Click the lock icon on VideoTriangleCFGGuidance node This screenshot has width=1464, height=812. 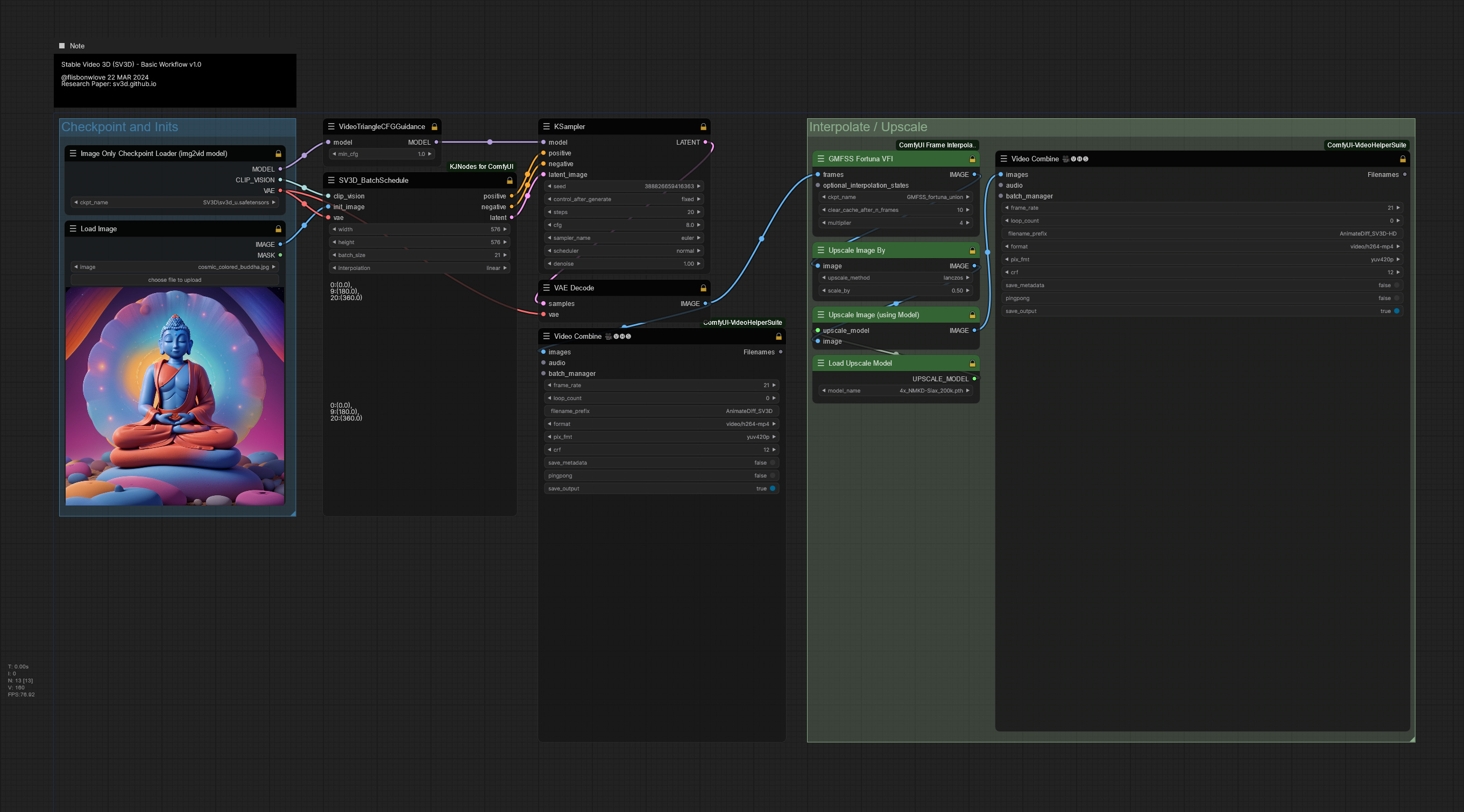[x=434, y=126]
